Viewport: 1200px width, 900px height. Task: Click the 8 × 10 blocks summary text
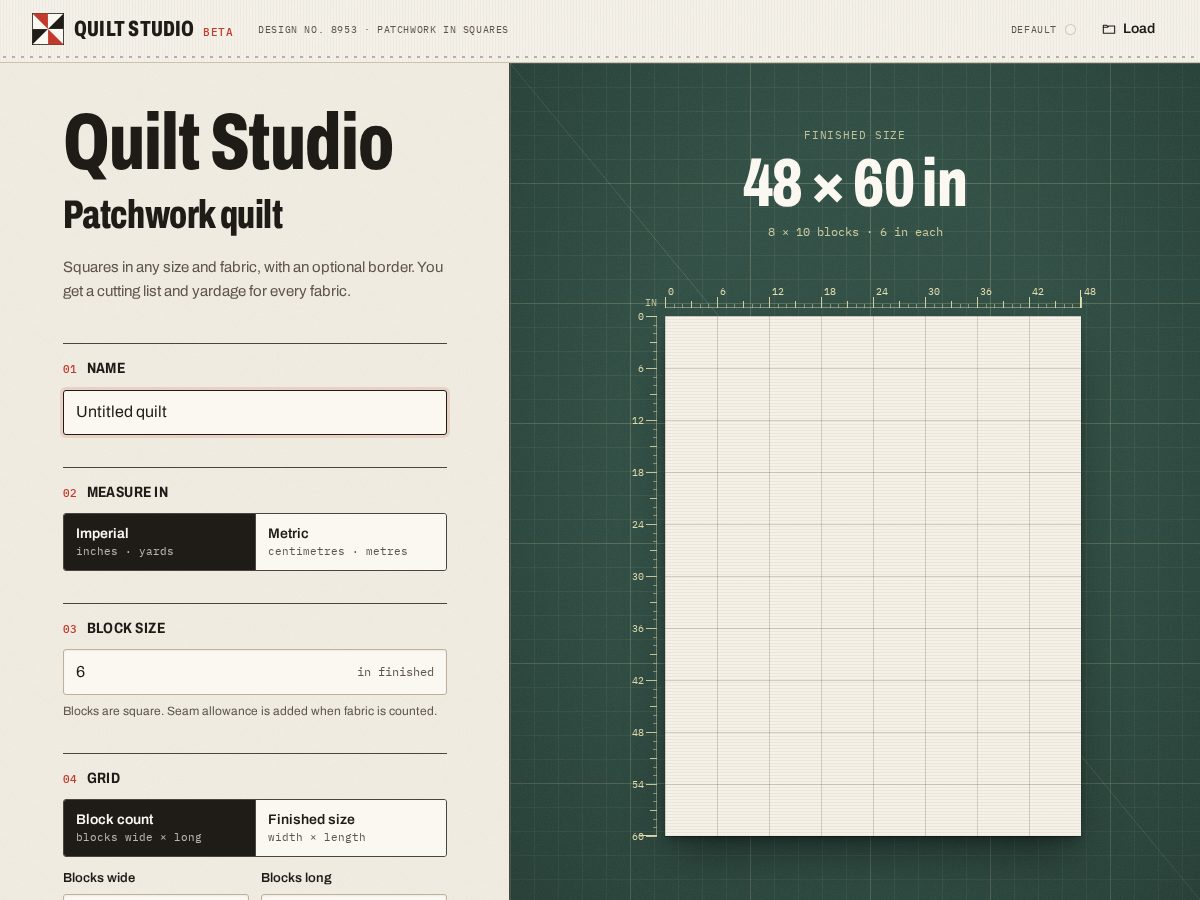(x=855, y=232)
